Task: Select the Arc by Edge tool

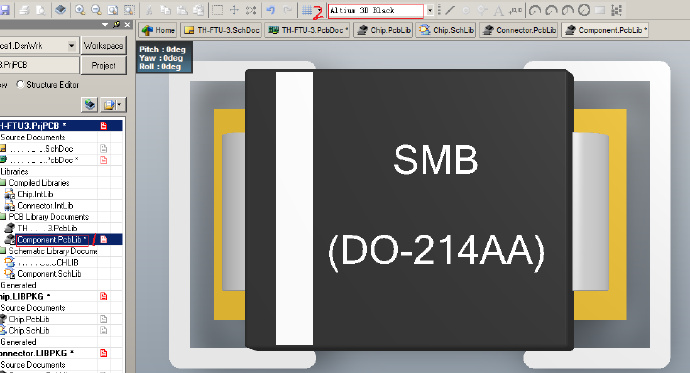Action: click(x=551, y=10)
